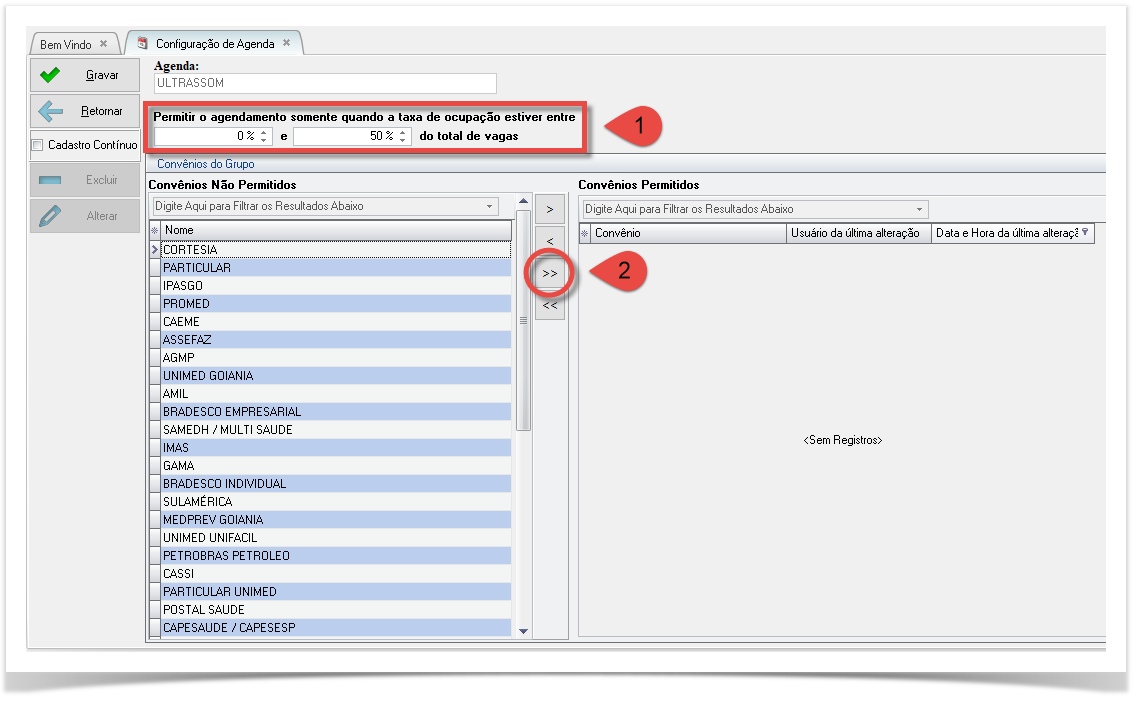1140x701 pixels.
Task: Close the Configuração de Agenda tab
Action: 286,43
